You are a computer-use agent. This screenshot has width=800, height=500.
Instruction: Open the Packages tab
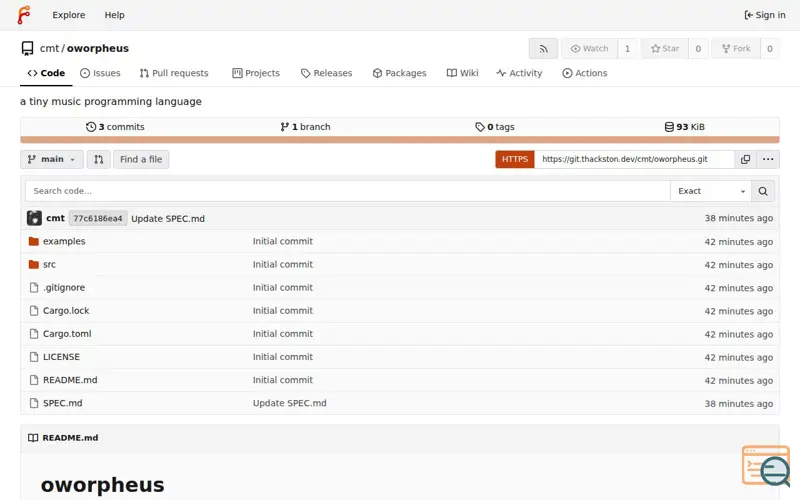tap(399, 73)
